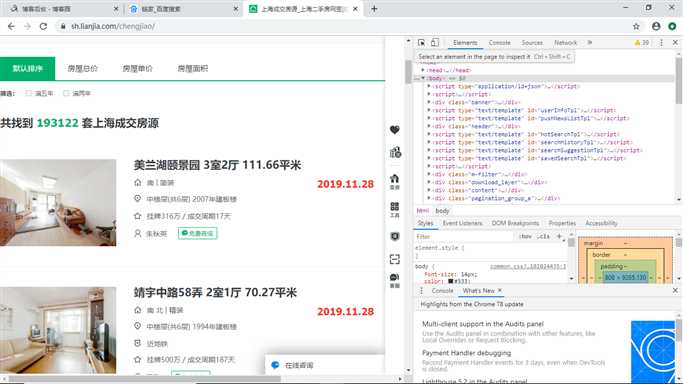Switch to the DevTools Console tab
The image size is (683, 384).
point(499,43)
